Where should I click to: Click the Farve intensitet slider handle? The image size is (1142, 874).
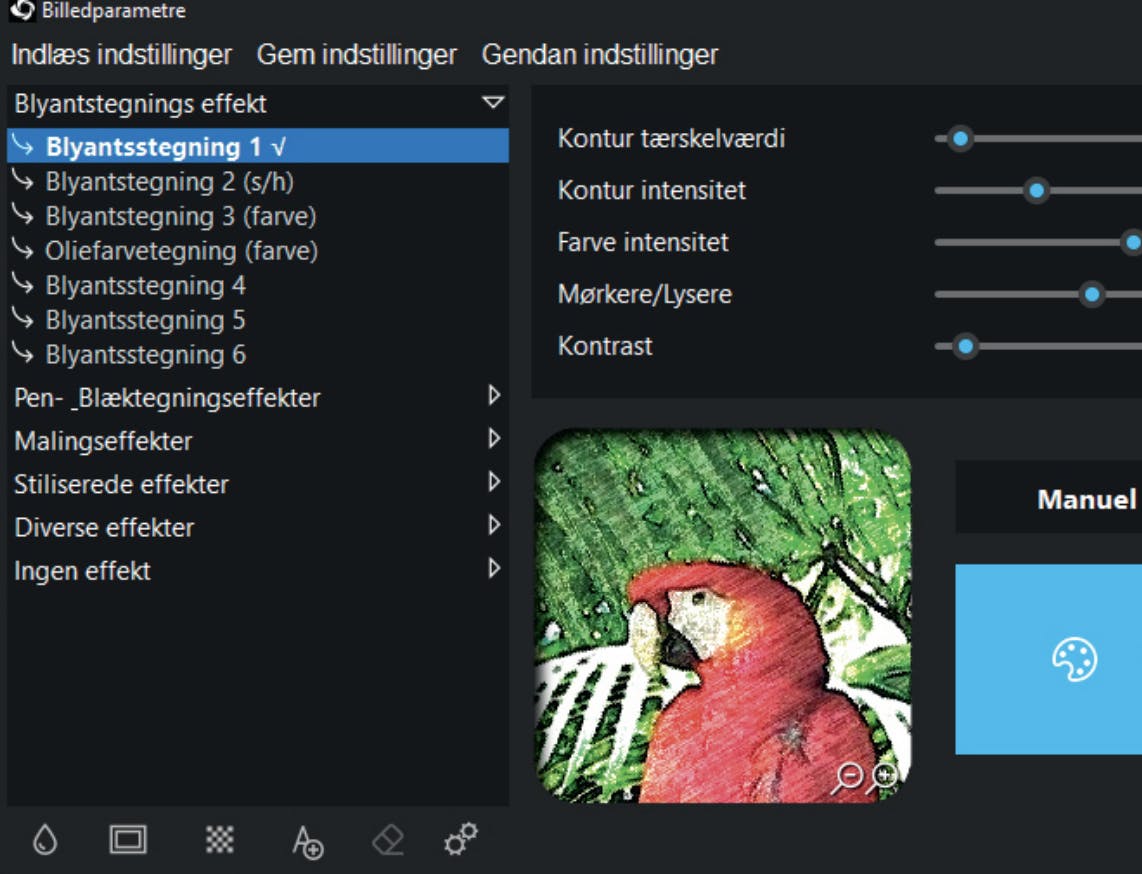[x=1132, y=243]
